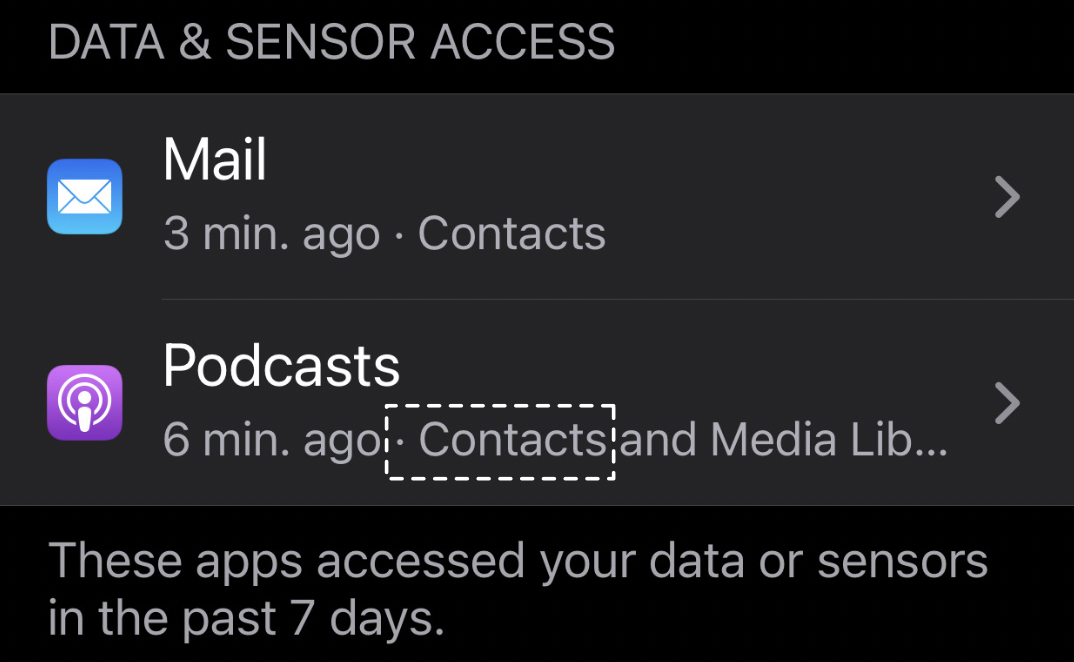Tap empty space right of Mail title
This screenshot has height=662, width=1074.
(620, 160)
